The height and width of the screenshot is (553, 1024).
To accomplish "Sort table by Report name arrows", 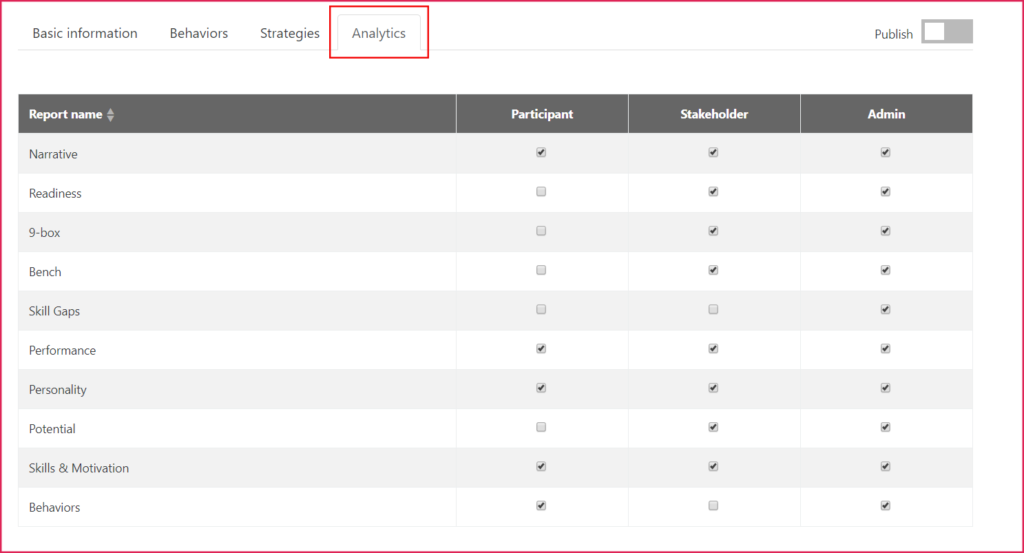I will (x=111, y=115).
